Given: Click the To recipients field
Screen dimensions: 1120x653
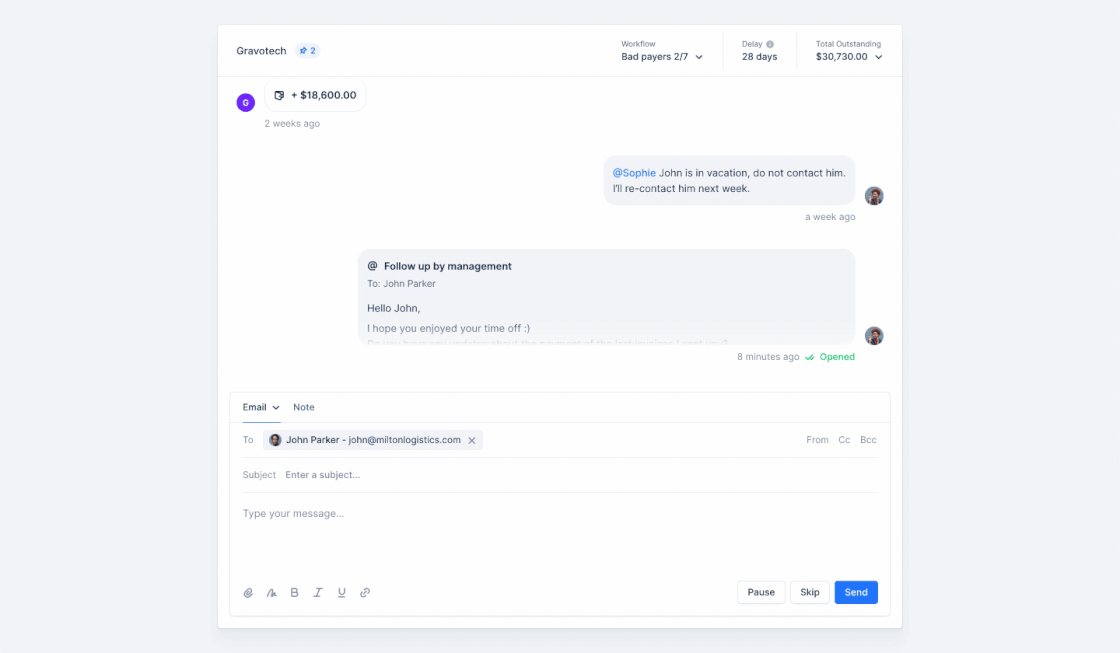Looking at the screenshot, I should (x=559, y=440).
